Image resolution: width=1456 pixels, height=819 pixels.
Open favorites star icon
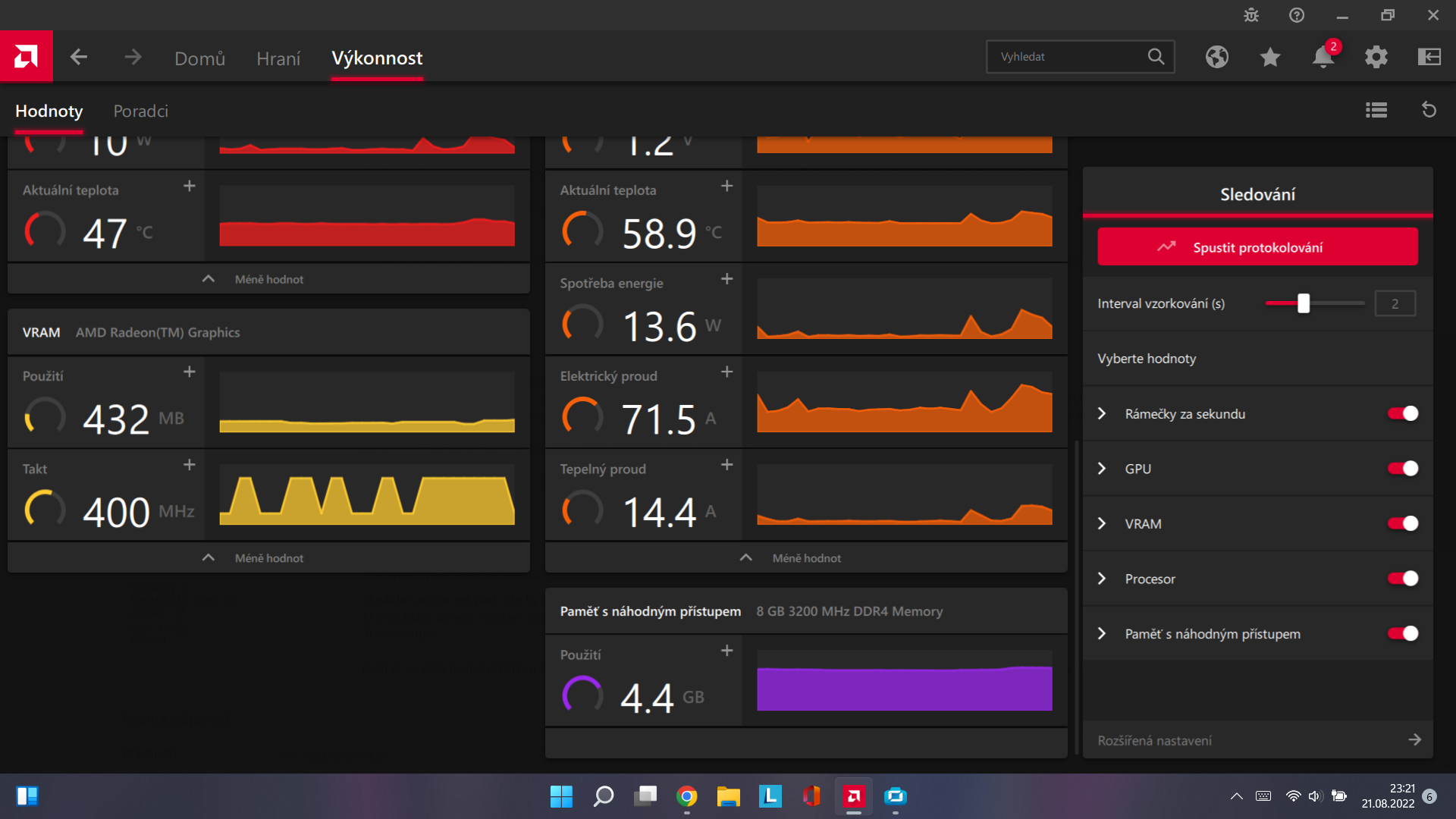(x=1270, y=57)
